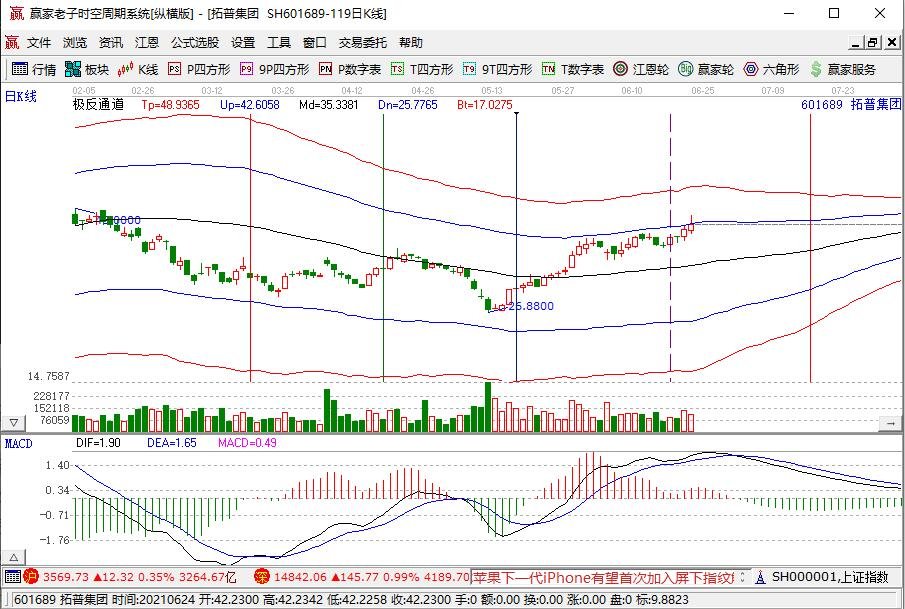Viewport: 905px width, 609px height.
Task: Click the DEA=1.65 value
Action: (x=171, y=443)
